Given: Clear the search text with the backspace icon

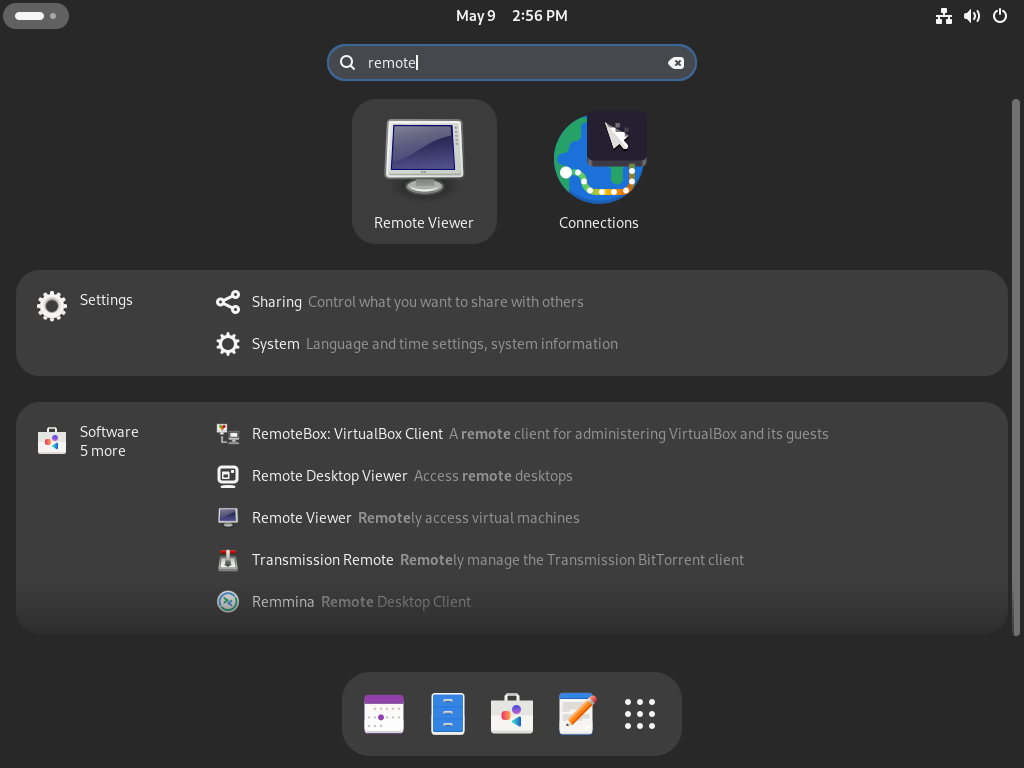Looking at the screenshot, I should (x=676, y=63).
